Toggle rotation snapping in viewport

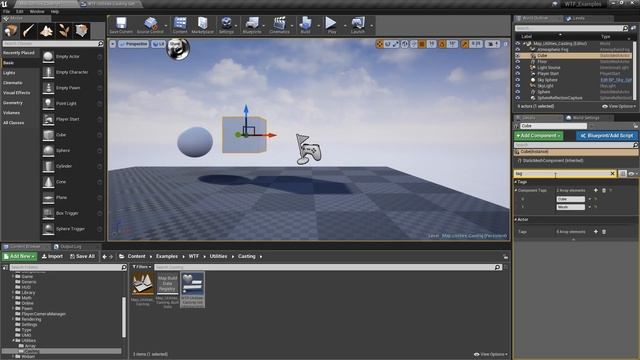(x=442, y=44)
